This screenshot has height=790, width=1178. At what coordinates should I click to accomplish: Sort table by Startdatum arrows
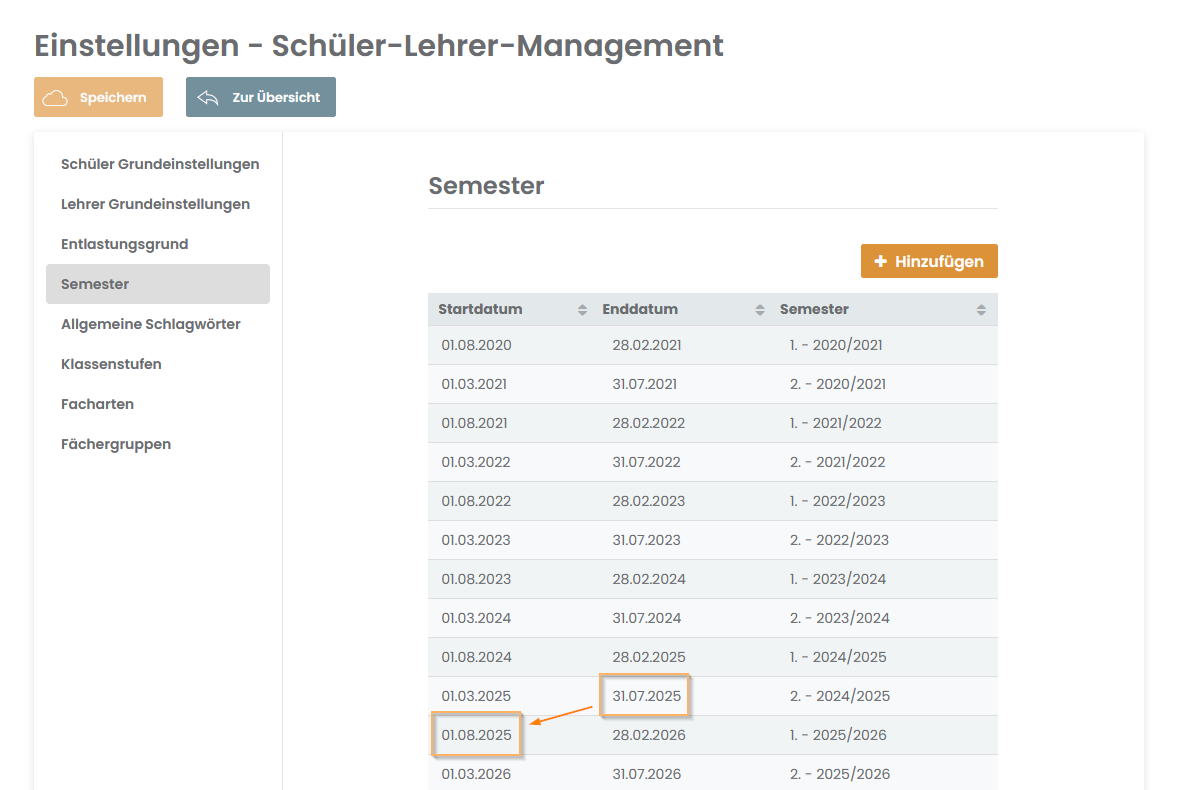coord(582,310)
